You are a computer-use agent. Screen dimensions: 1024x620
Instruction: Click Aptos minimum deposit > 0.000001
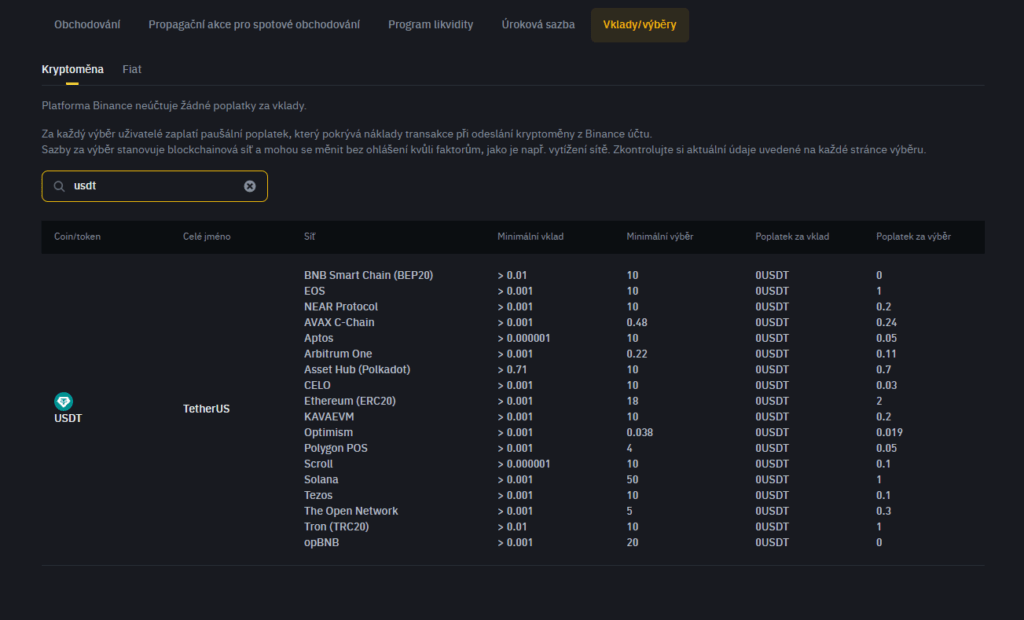click(524, 338)
